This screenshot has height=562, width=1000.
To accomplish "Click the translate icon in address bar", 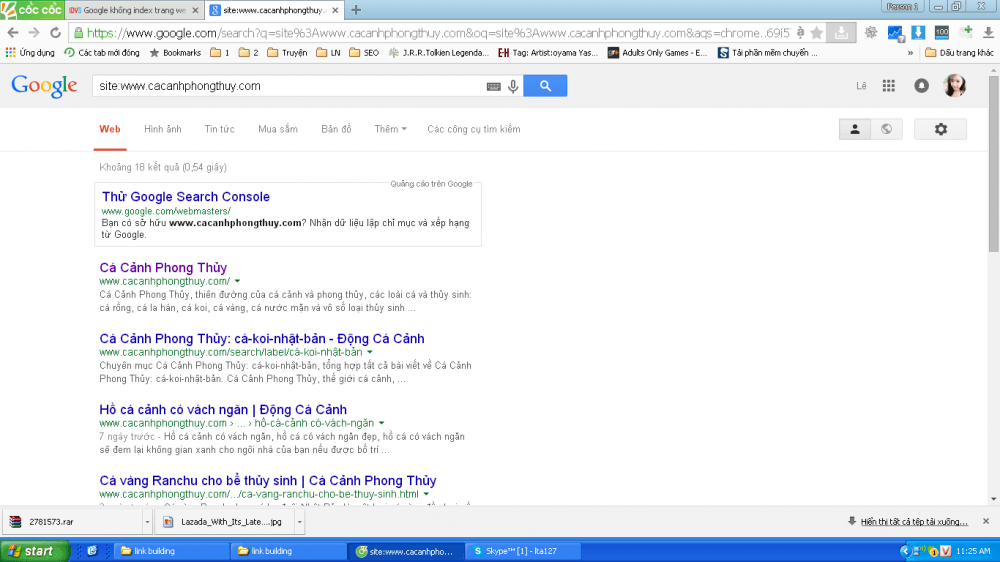I will click(800, 33).
